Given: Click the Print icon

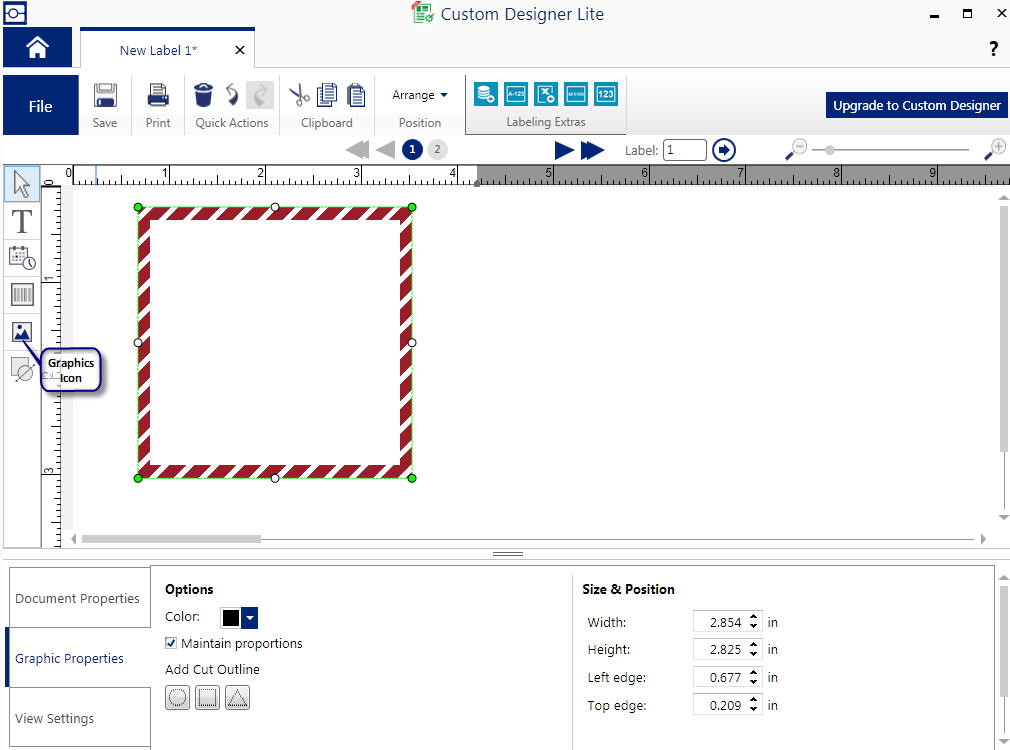Looking at the screenshot, I should tap(158, 96).
